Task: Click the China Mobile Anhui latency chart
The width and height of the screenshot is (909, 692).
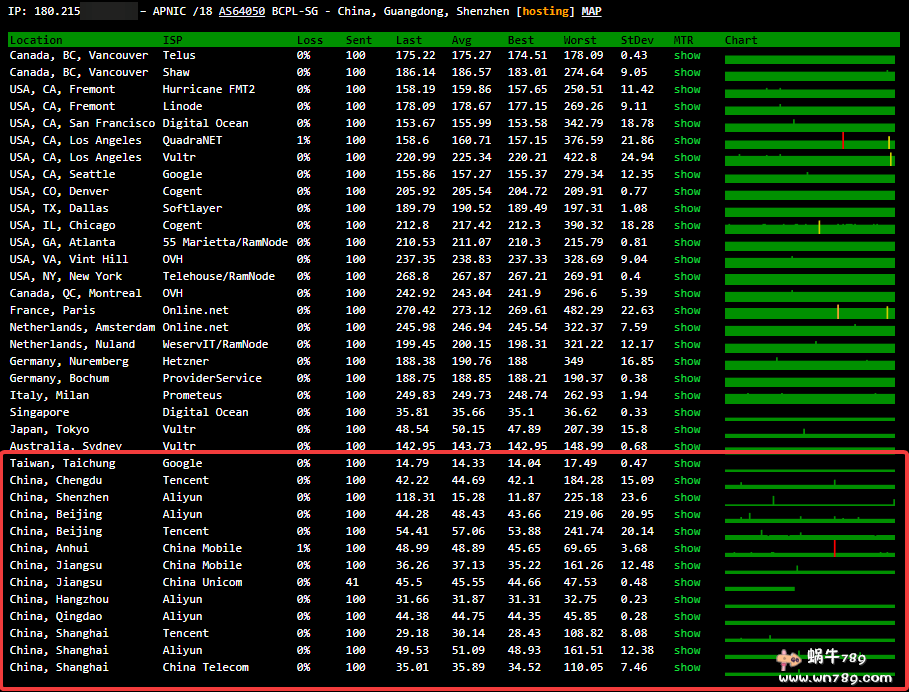Action: (809, 549)
